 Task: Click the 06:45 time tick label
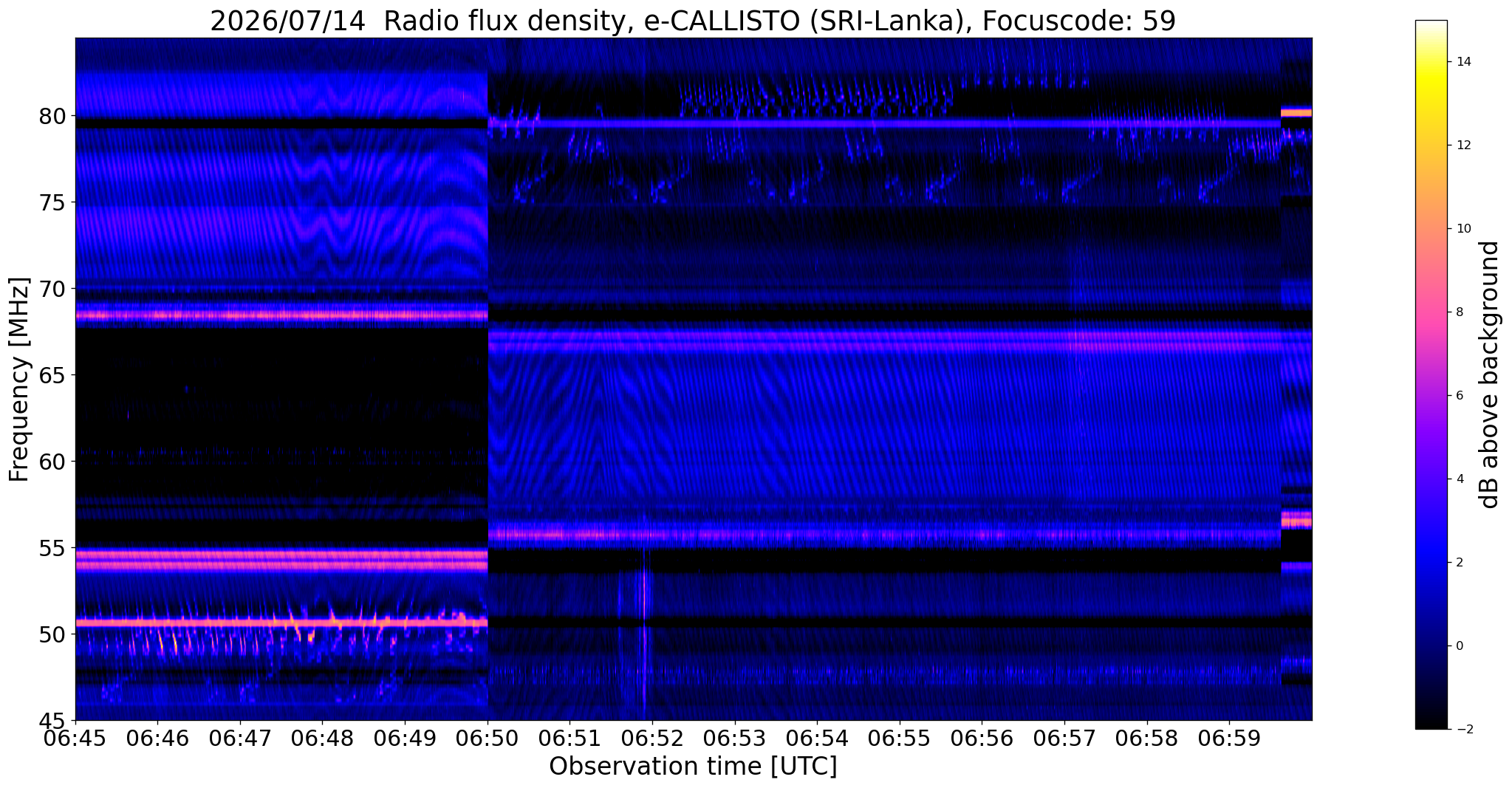(x=75, y=739)
